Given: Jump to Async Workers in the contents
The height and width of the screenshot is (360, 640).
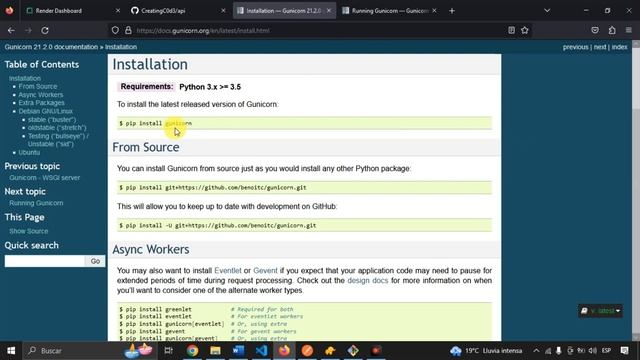Looking at the screenshot, I should pos(41,95).
